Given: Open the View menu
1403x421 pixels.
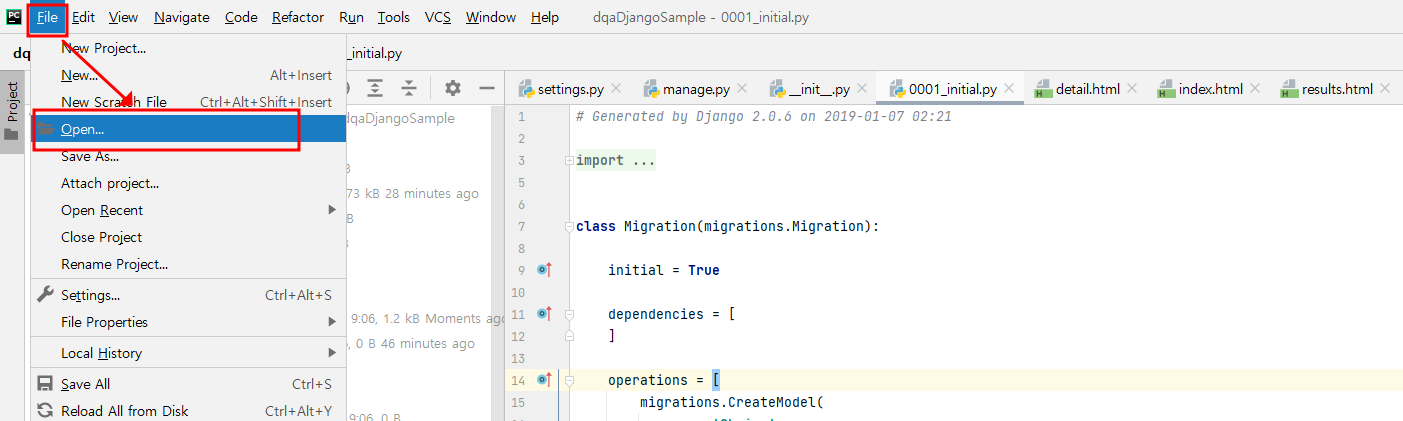Looking at the screenshot, I should [x=124, y=17].
